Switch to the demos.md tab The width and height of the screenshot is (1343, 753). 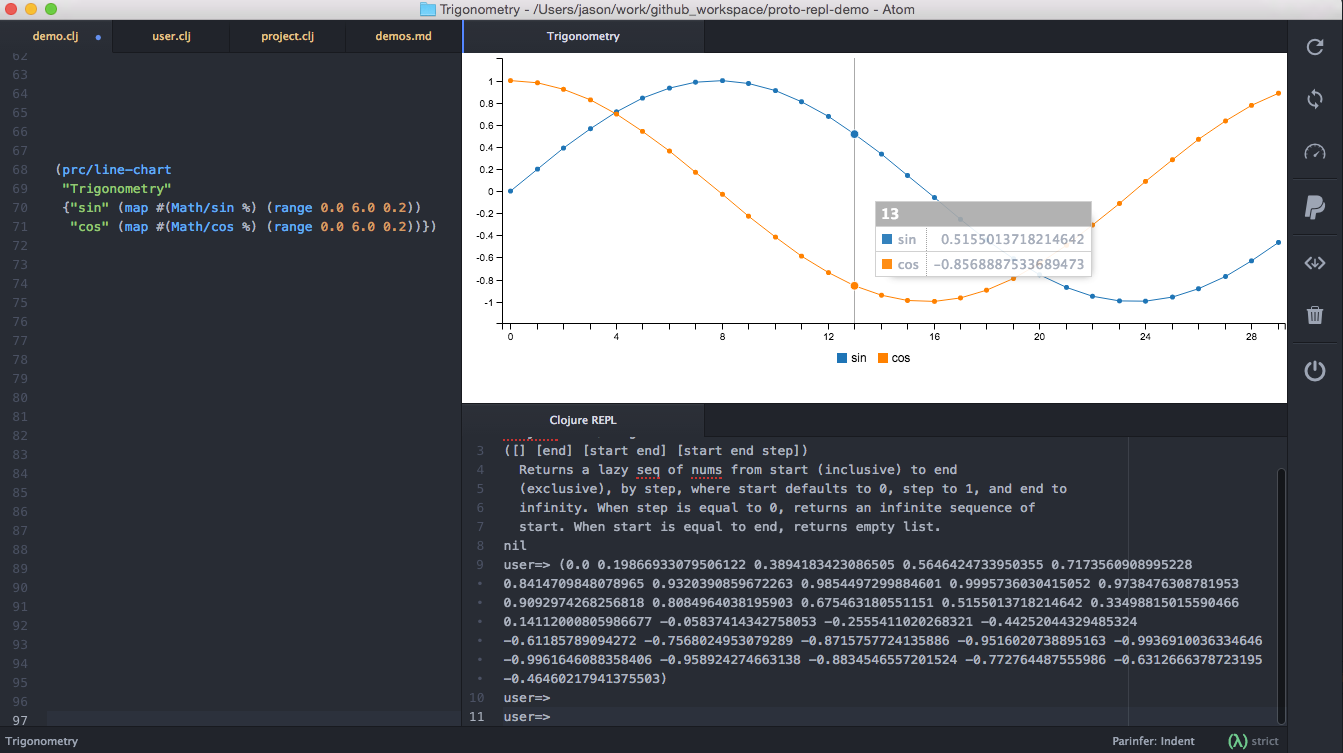coord(403,36)
